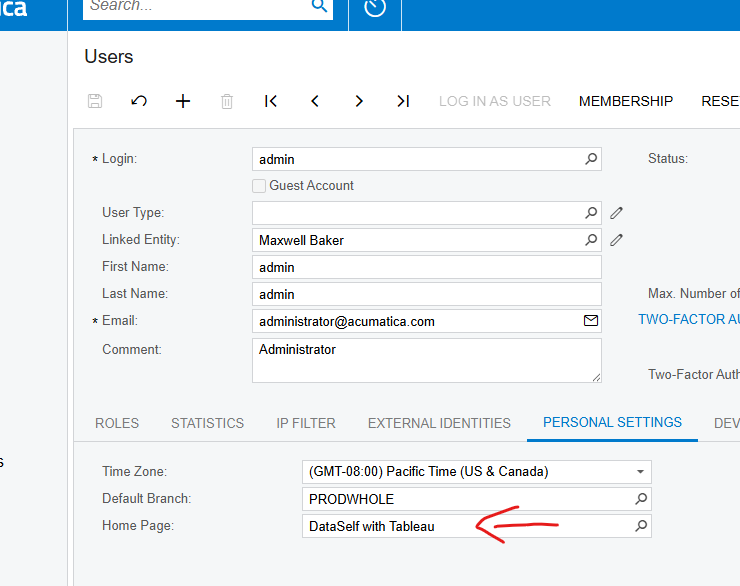Click the undo/cancel changes toolbar icon

[x=139, y=101]
